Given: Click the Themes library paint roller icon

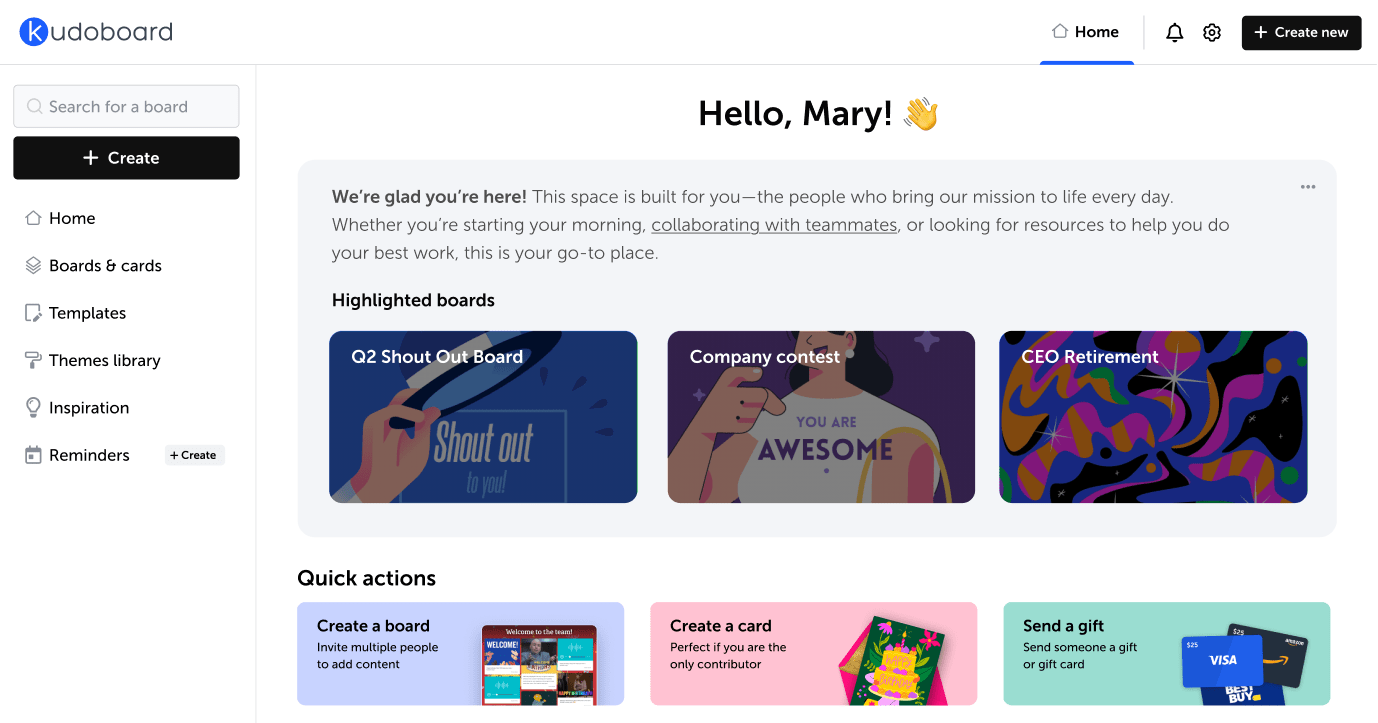Looking at the screenshot, I should coord(33,360).
